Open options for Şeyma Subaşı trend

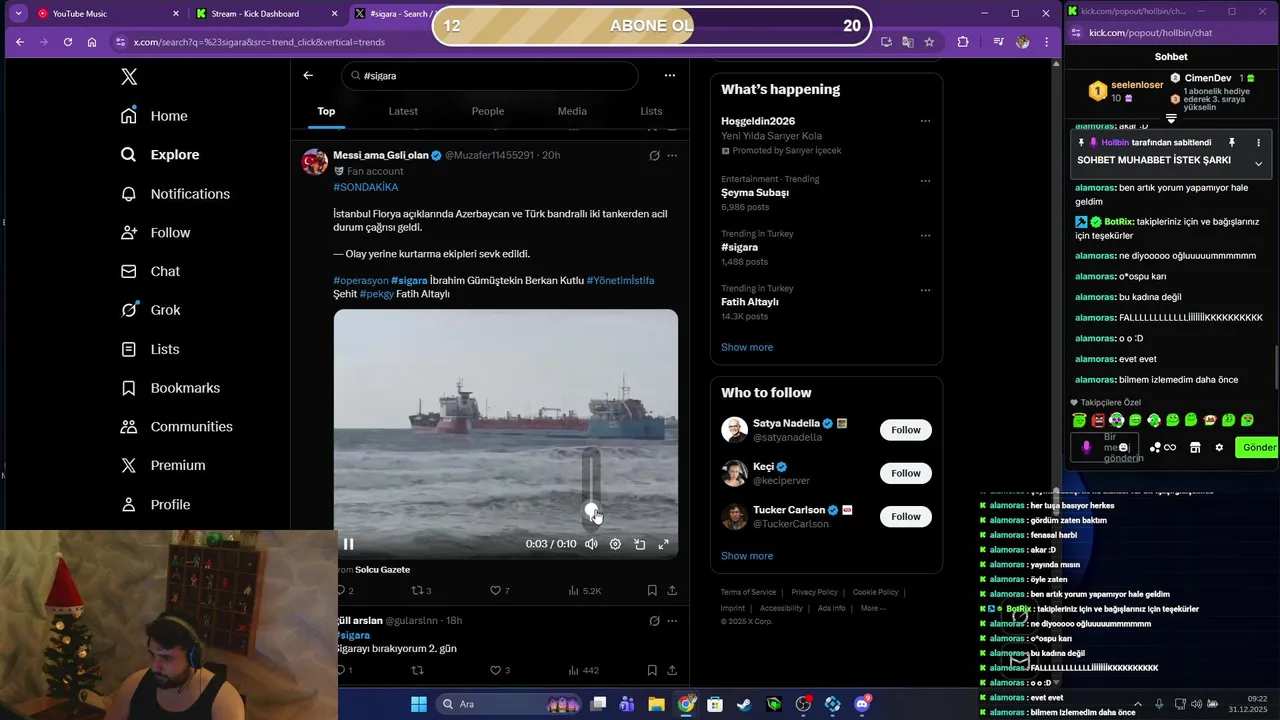925,181
